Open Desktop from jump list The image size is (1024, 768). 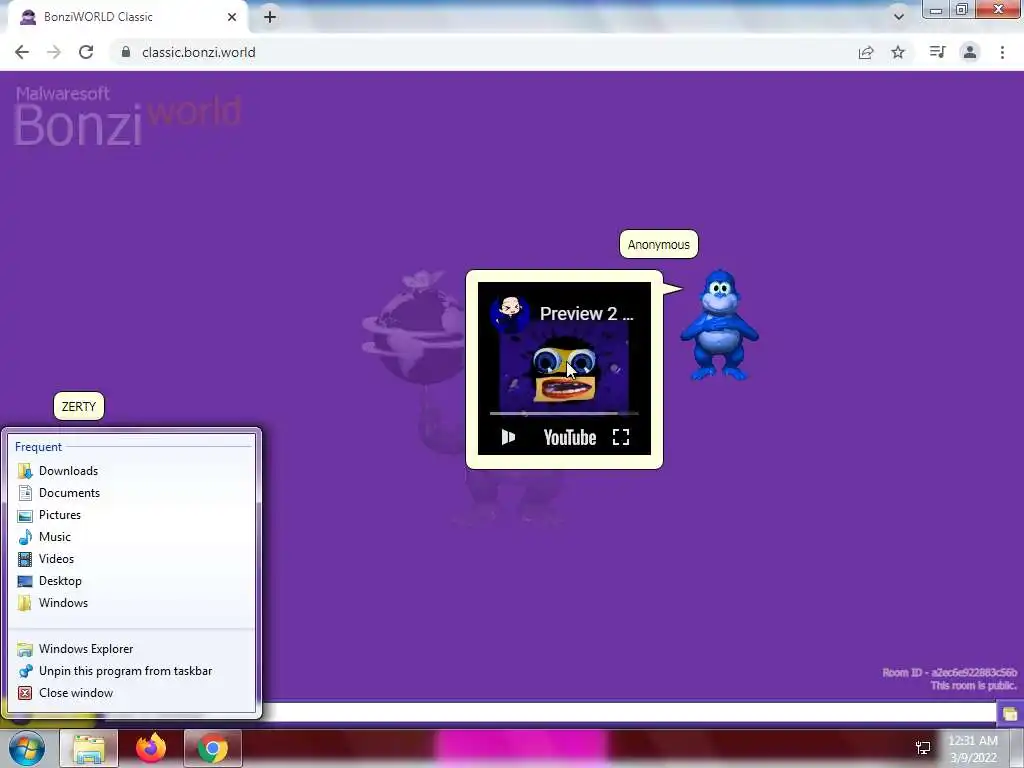point(133,581)
